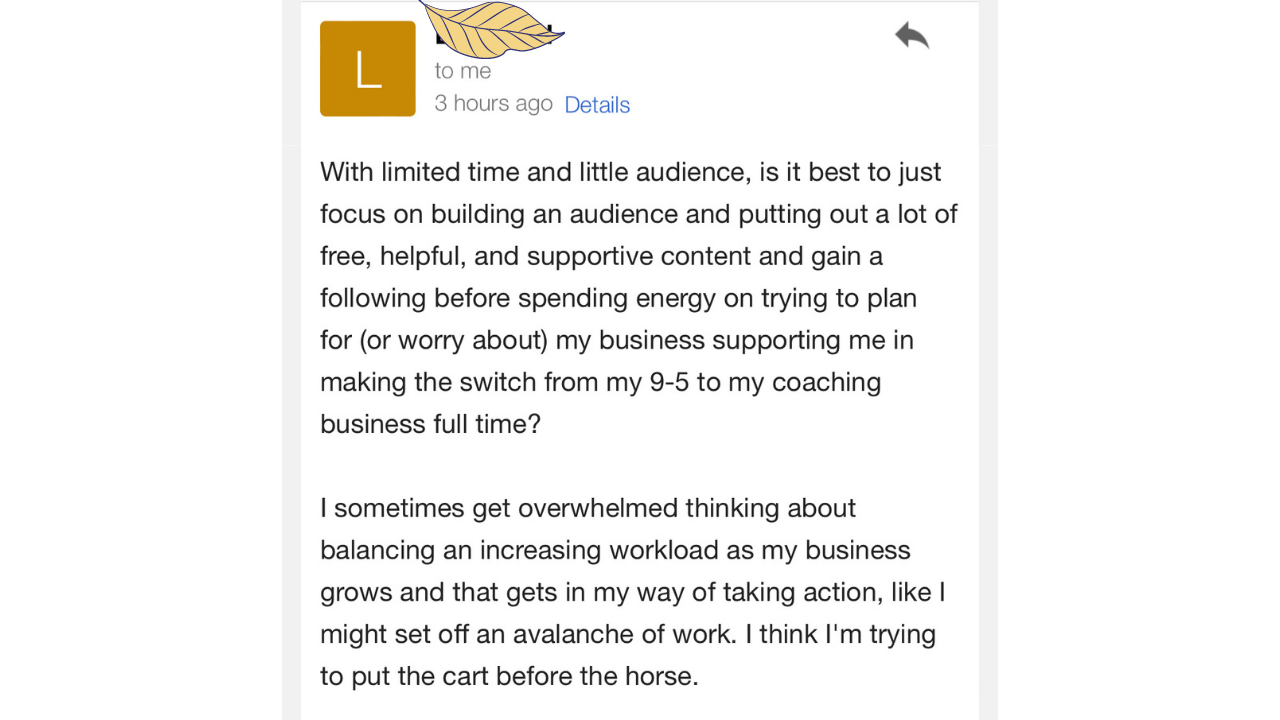Expand the "to me" recipient line
This screenshot has width=1280, height=720.
462,71
